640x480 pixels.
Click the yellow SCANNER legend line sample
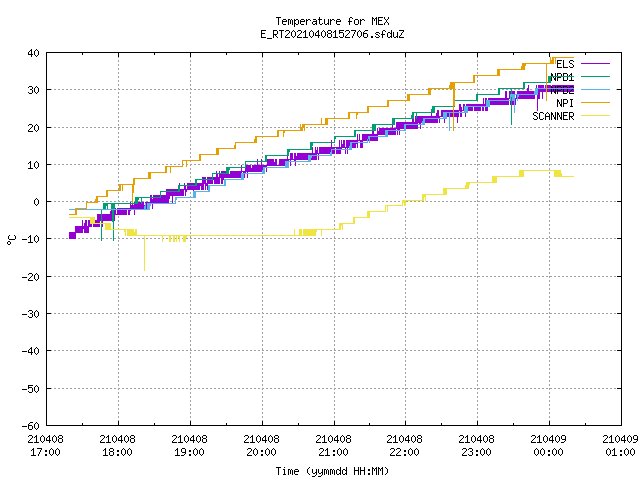click(595, 116)
